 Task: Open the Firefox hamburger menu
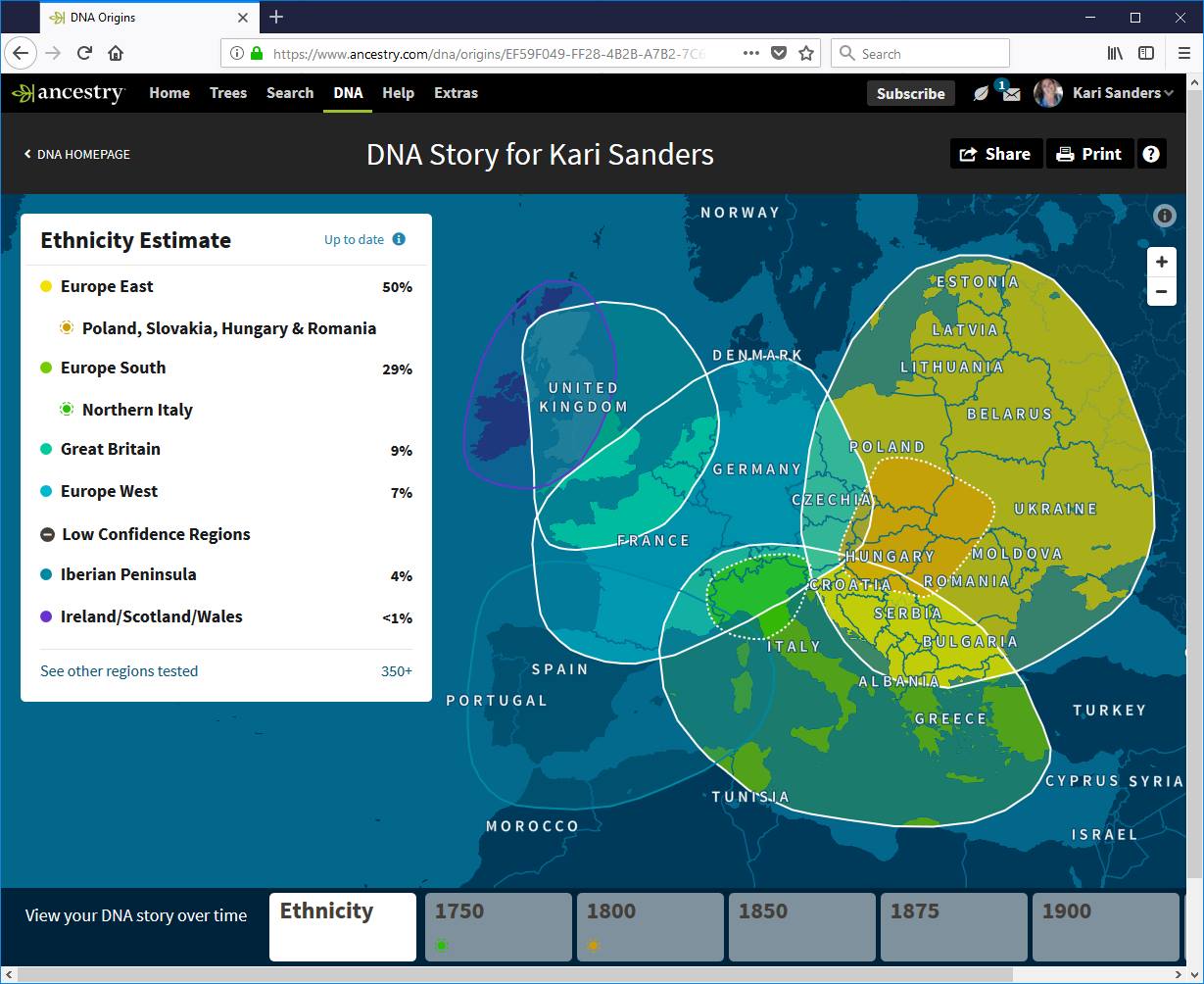[1183, 54]
